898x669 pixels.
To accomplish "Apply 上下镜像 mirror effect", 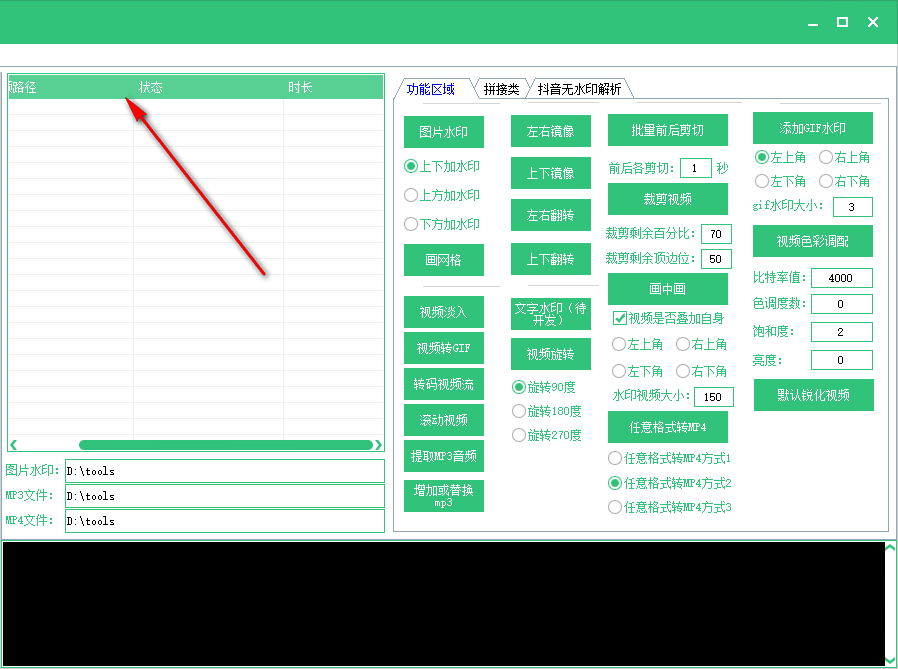I will point(551,173).
